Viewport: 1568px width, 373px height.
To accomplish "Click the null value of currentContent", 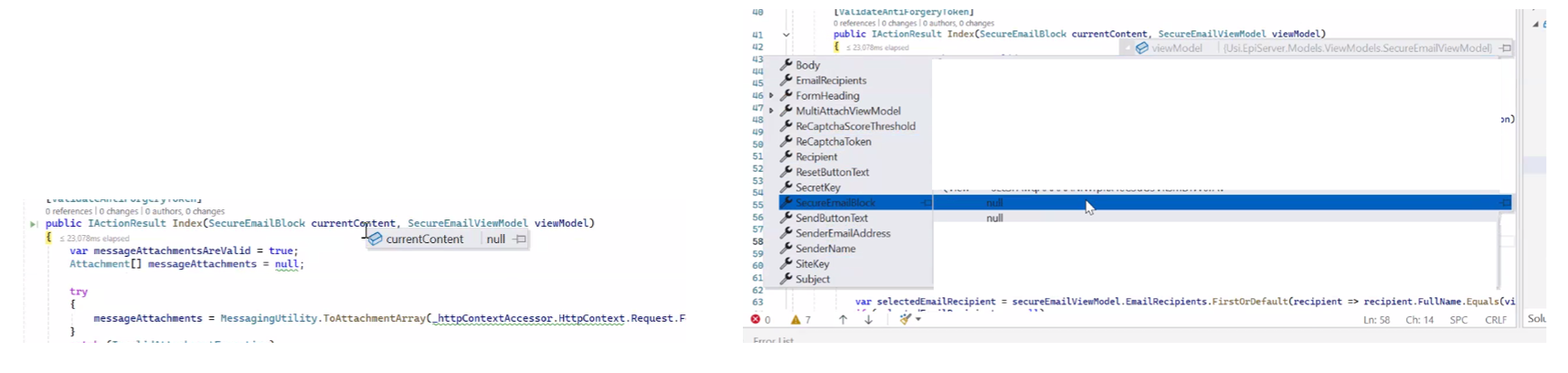I will [495, 240].
